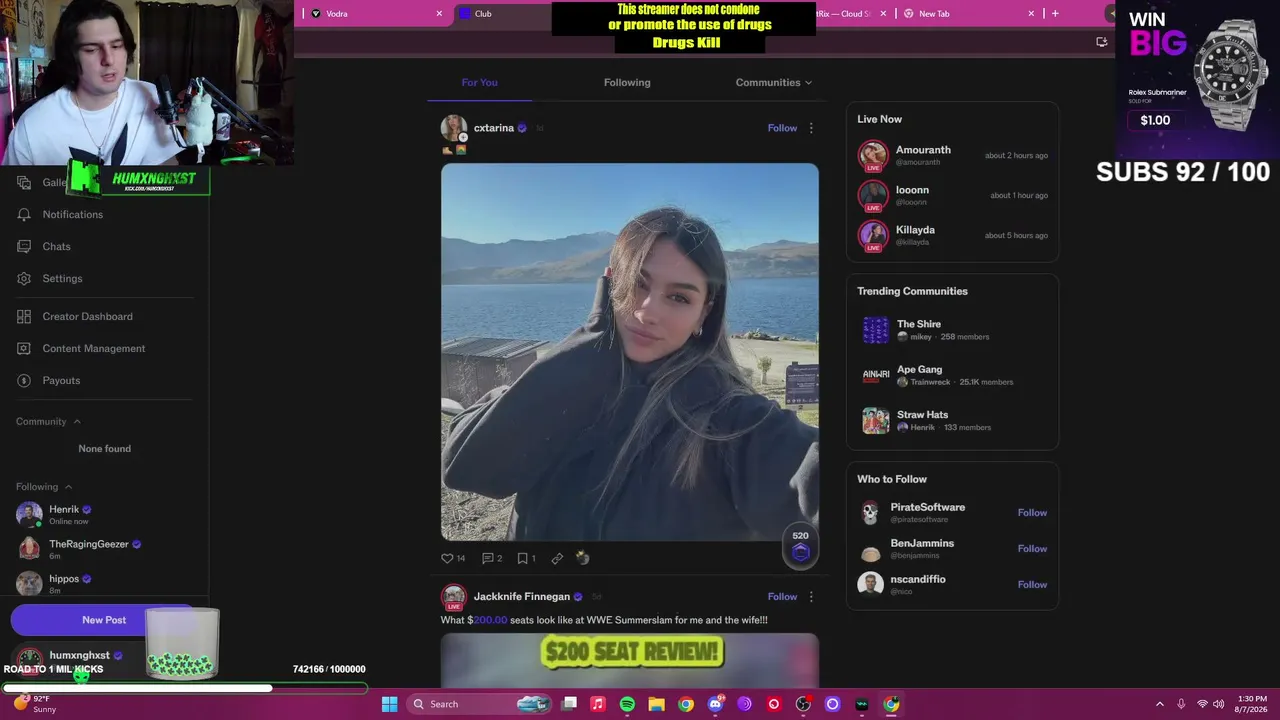Open the Communities dropdown
This screenshot has height=720, width=1280.
(774, 82)
